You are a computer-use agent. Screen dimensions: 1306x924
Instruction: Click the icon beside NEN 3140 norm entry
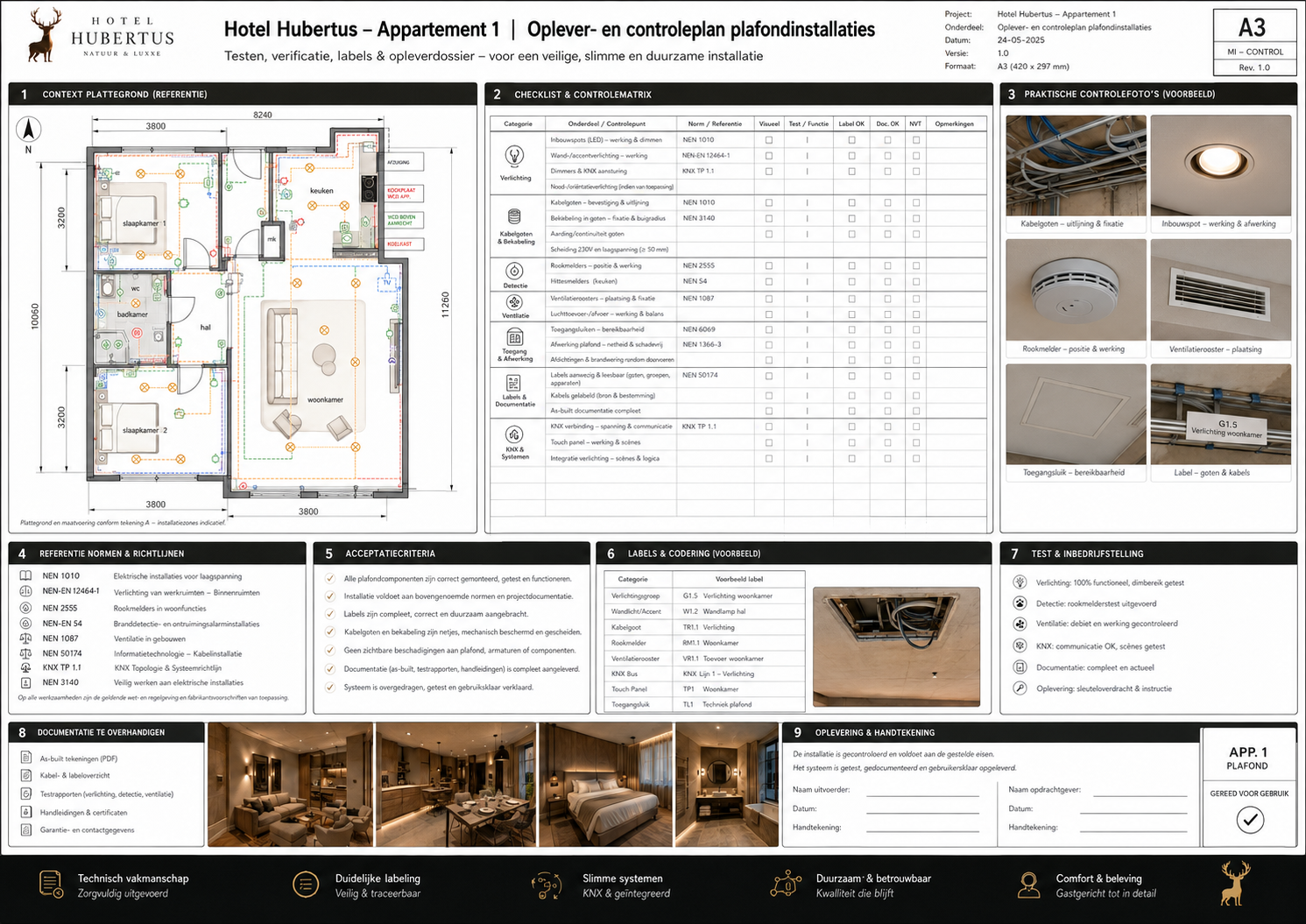pyautogui.click(x=25, y=682)
